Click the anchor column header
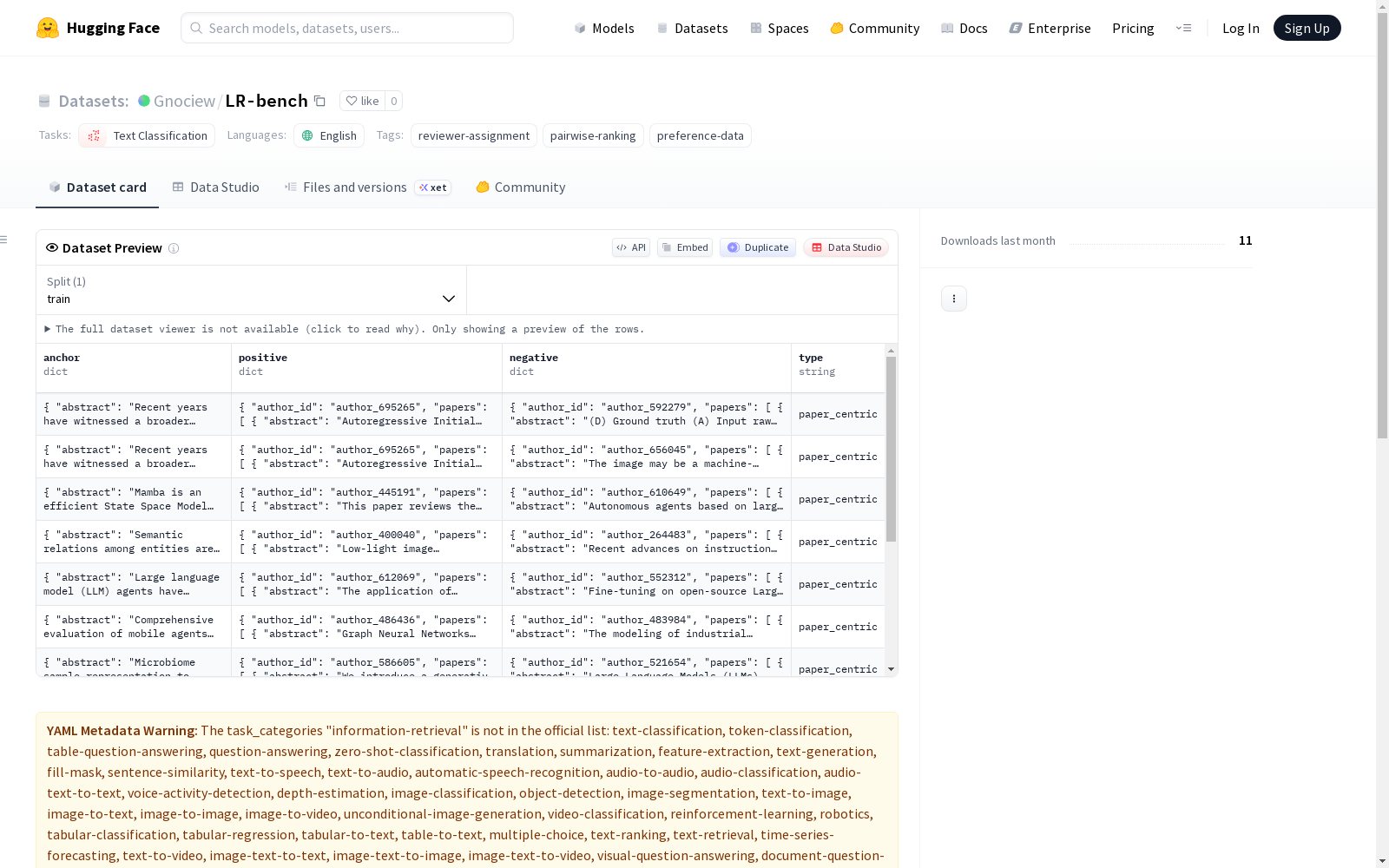The width and height of the screenshot is (1389, 868). point(134,368)
